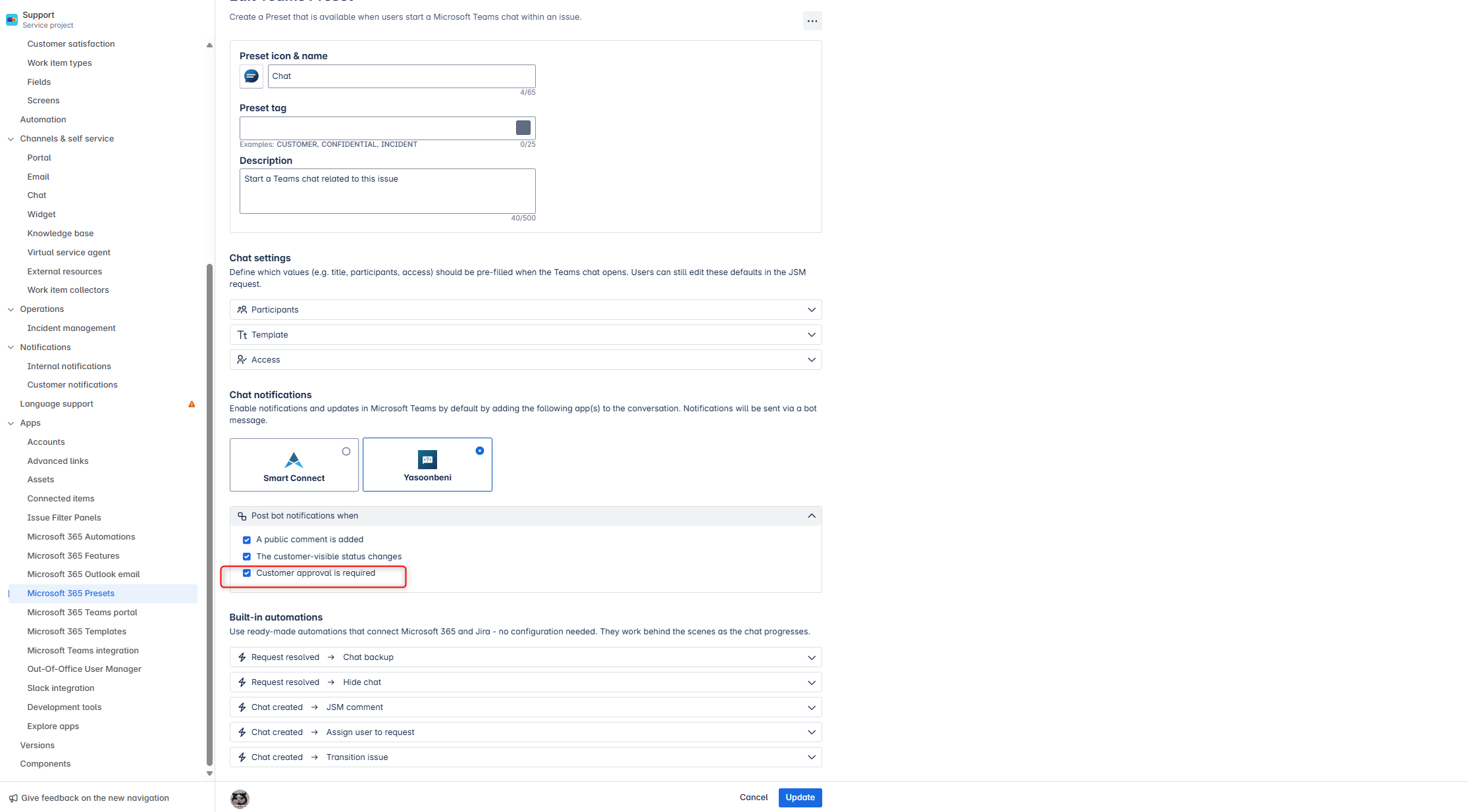Open Microsoft 365 Templates in sidebar
The width and height of the screenshot is (1468, 812).
point(76,631)
